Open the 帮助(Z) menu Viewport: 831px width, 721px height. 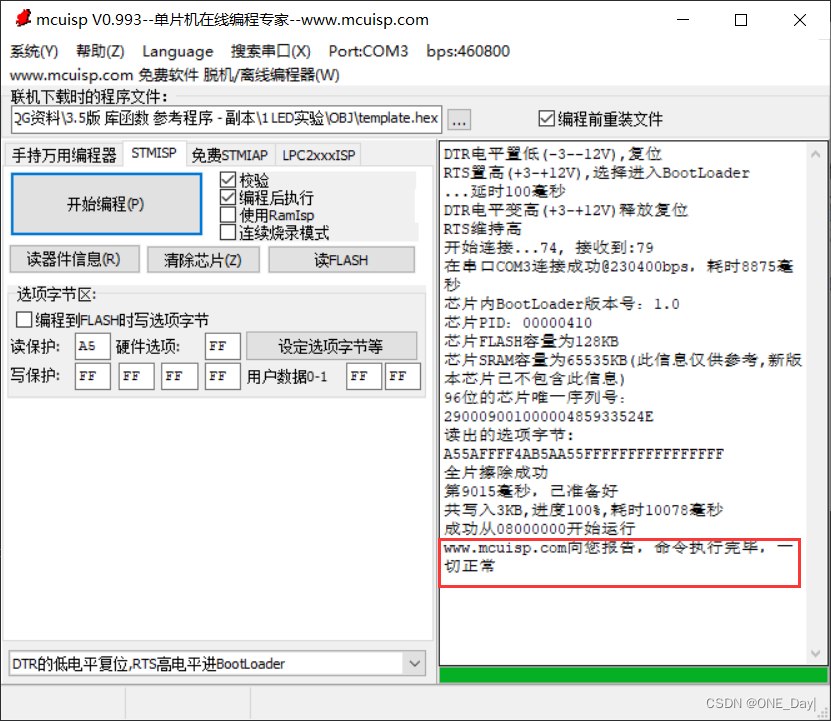100,51
